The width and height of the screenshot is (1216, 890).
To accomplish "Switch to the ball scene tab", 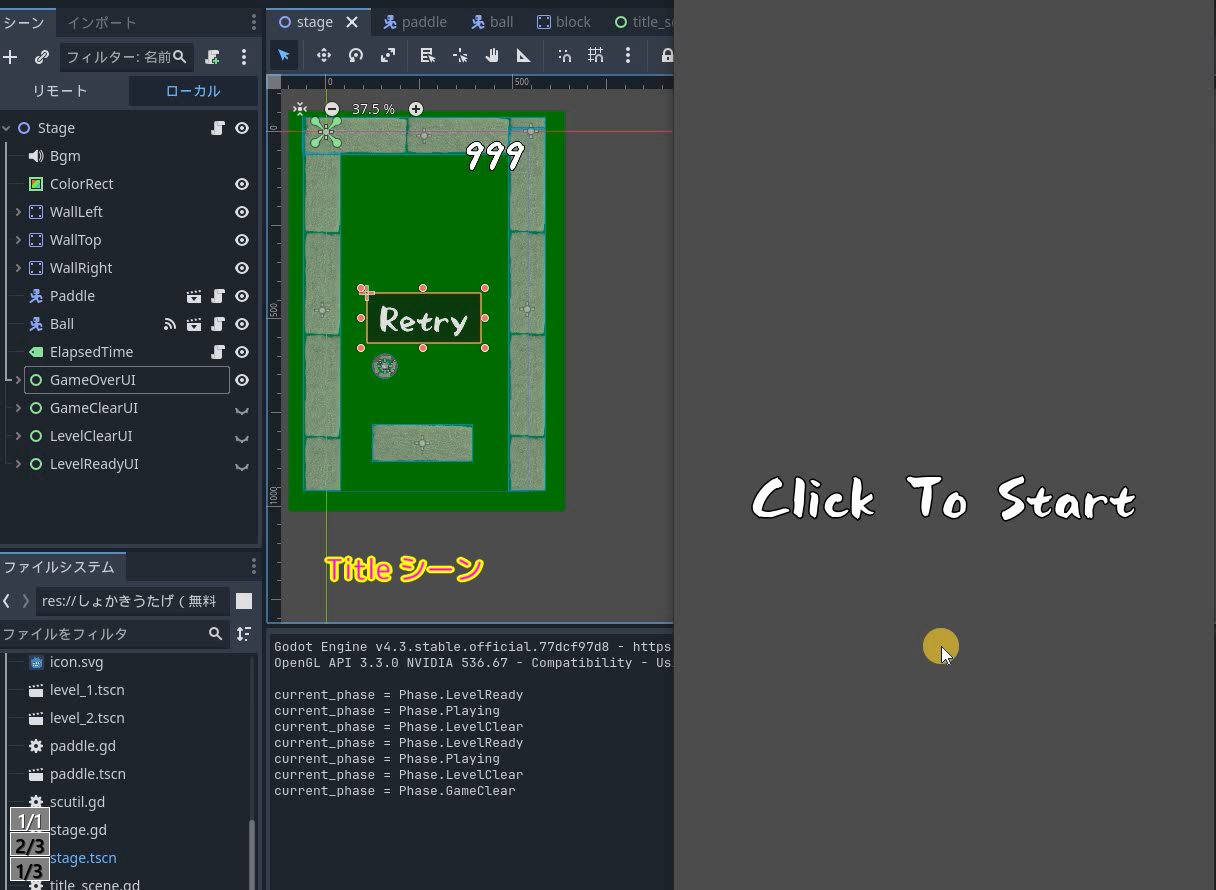I will 492,22.
